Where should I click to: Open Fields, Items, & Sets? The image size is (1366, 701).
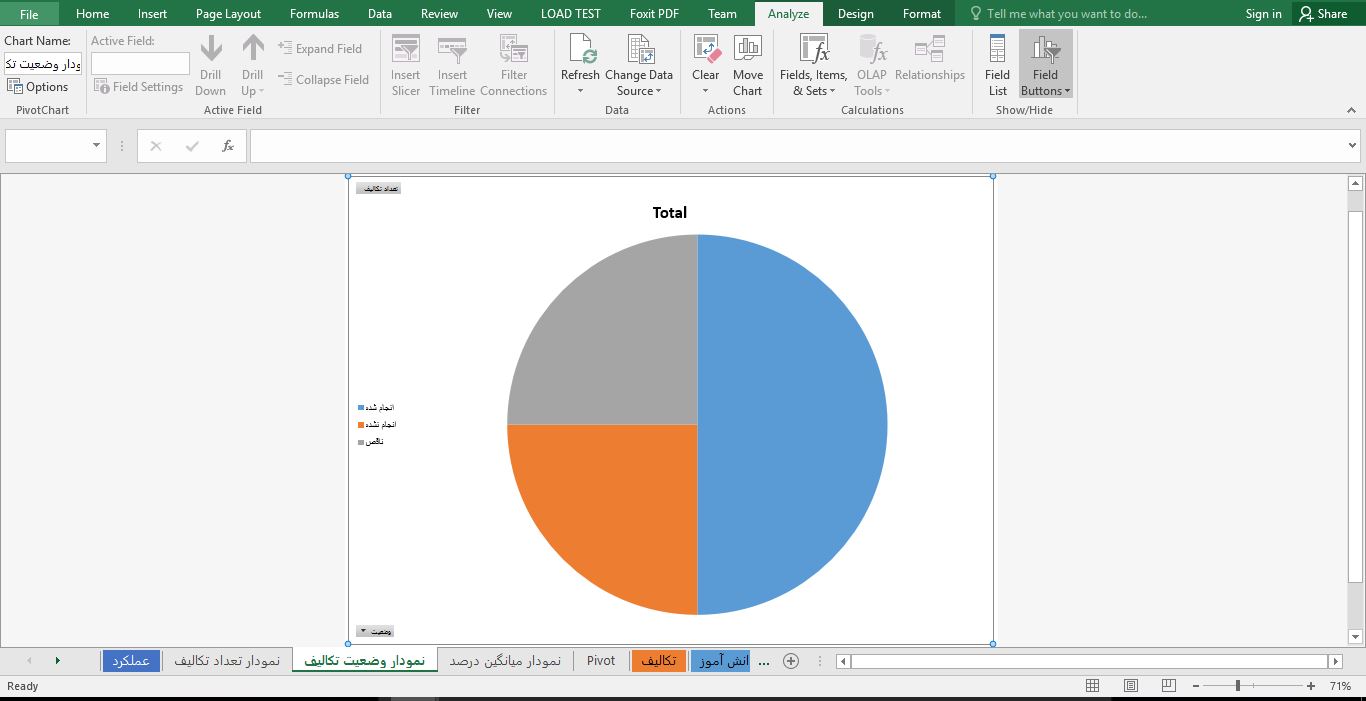coord(814,66)
